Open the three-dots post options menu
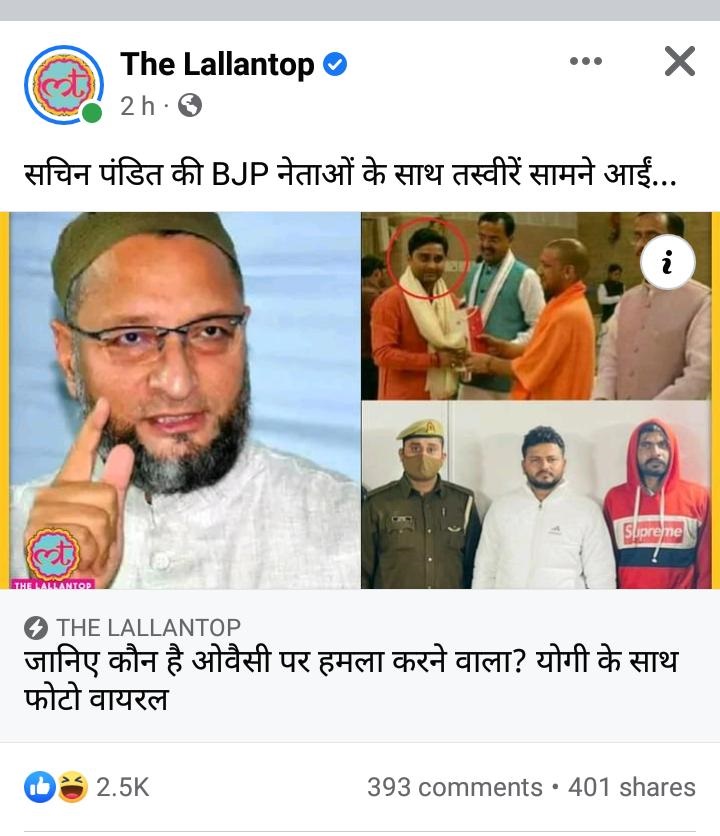 586,61
